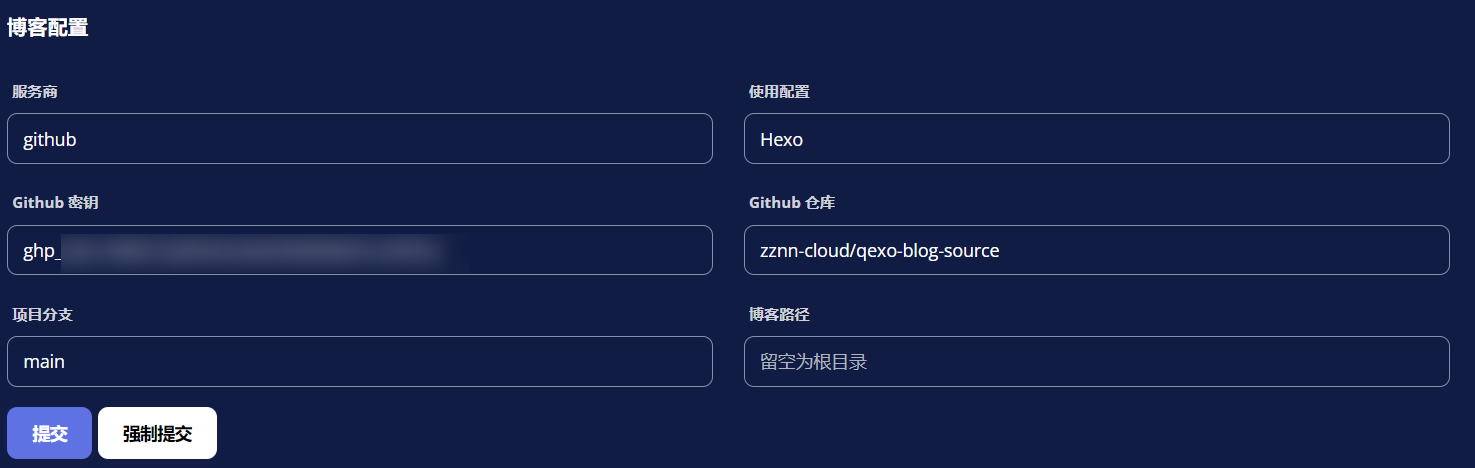Place cursor after "ghp_" token prefix

[63, 252]
